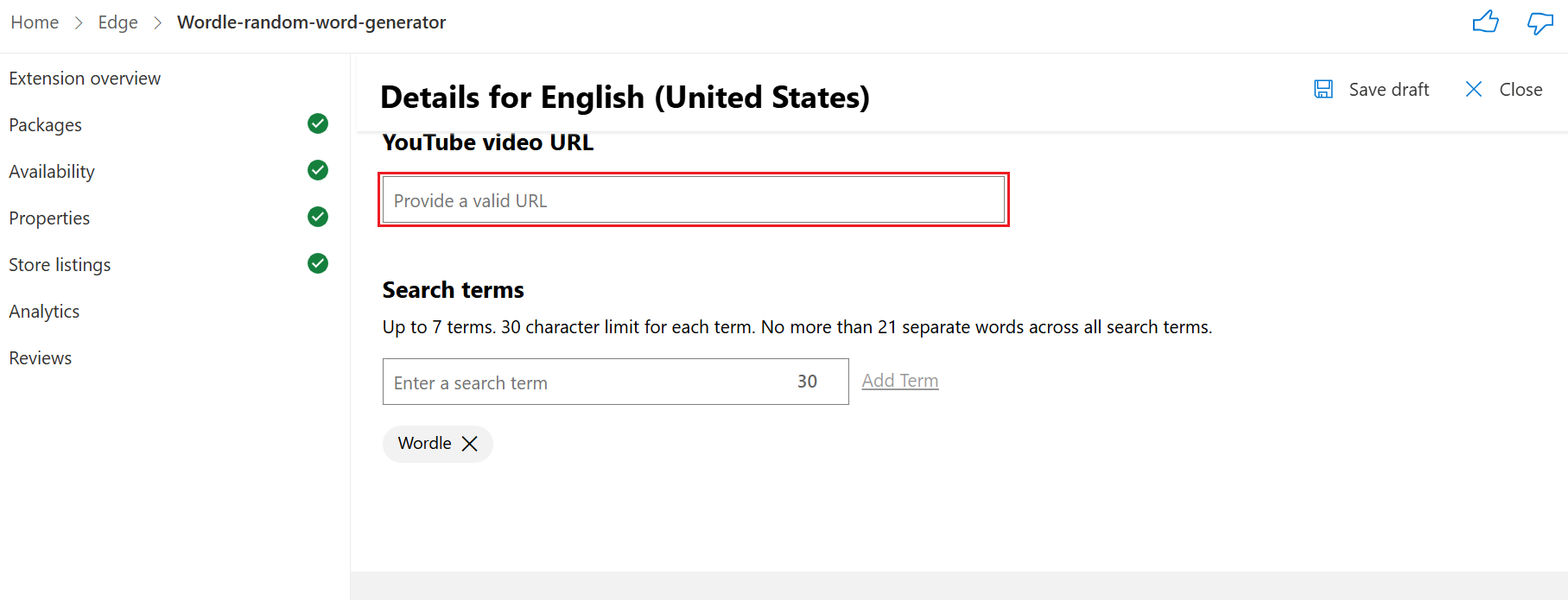The width and height of the screenshot is (1568, 600).
Task: Click the green checkmark beside Availability
Action: pos(317,170)
